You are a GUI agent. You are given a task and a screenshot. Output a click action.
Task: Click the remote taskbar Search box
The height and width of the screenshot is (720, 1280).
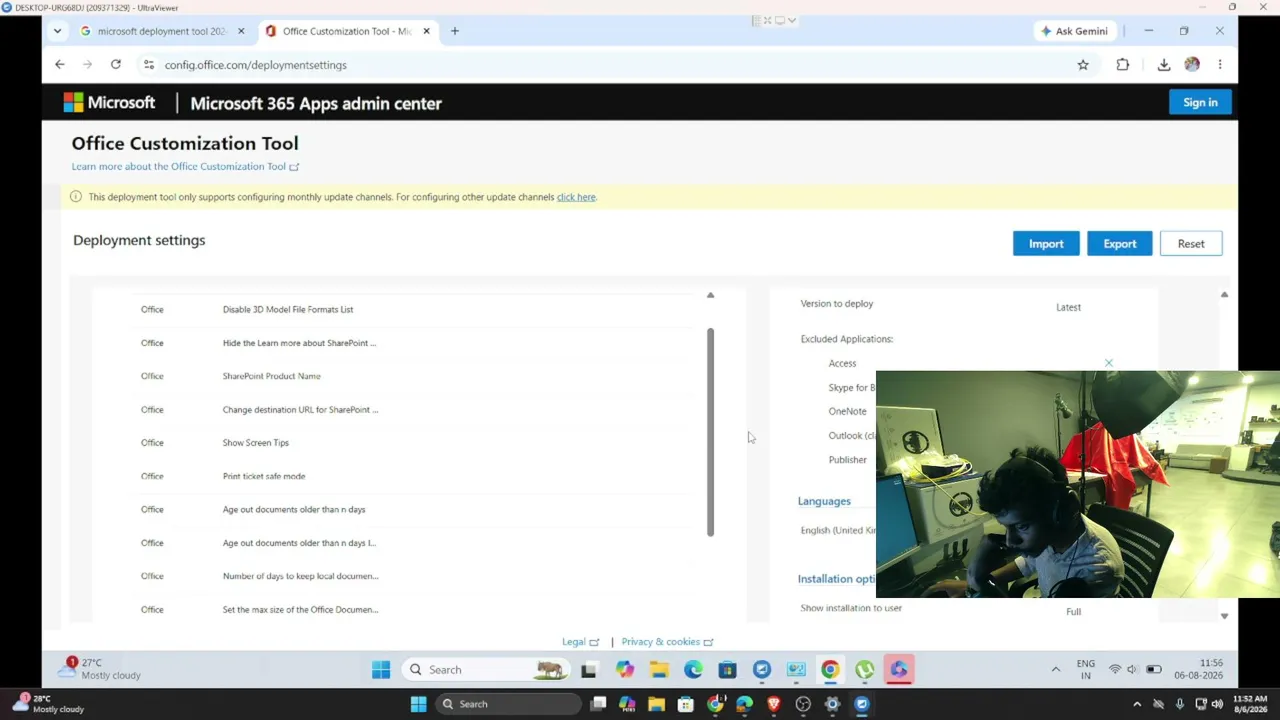pyautogui.click(x=487, y=670)
